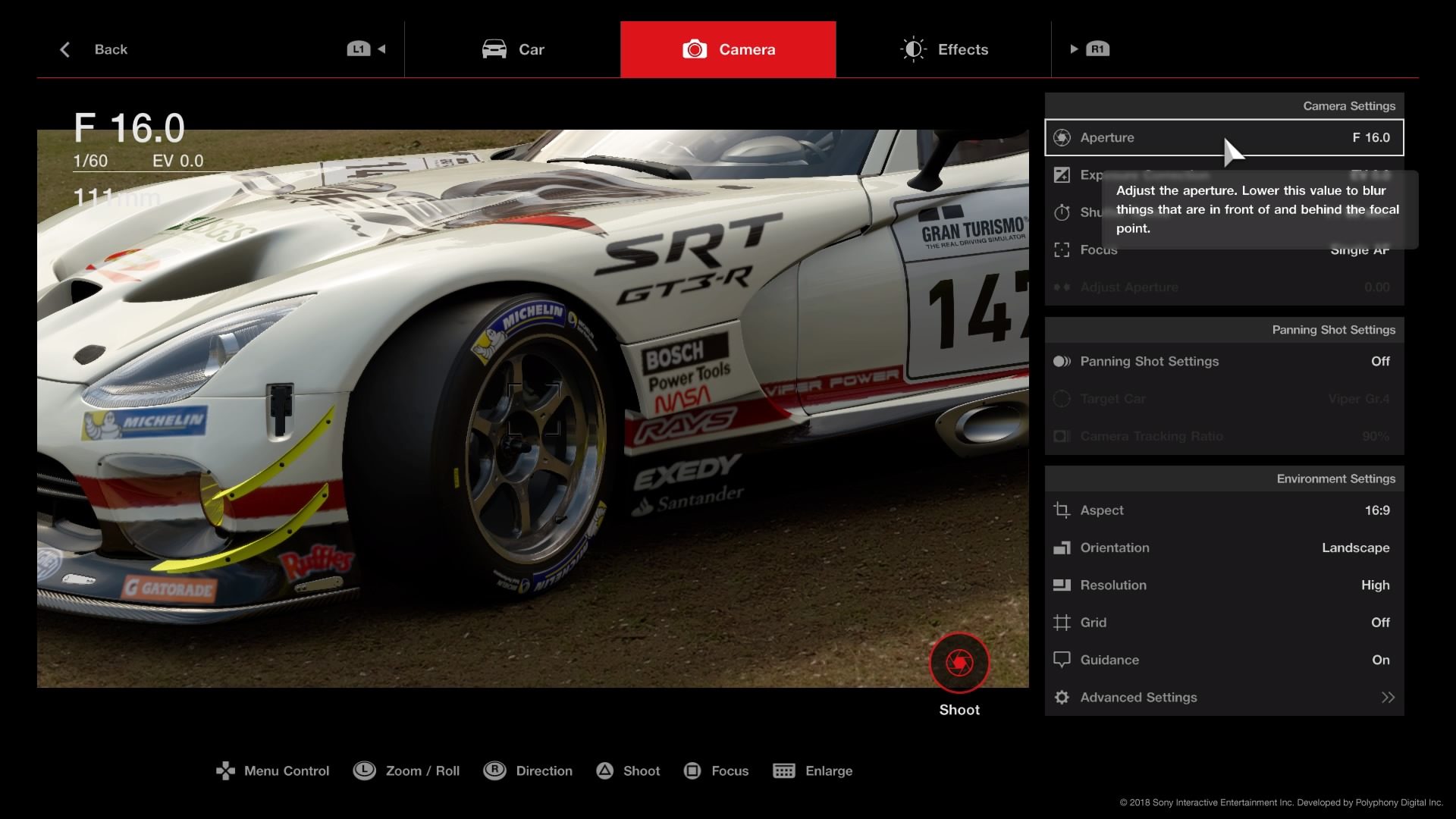Click the Resolution icon

tap(1062, 585)
